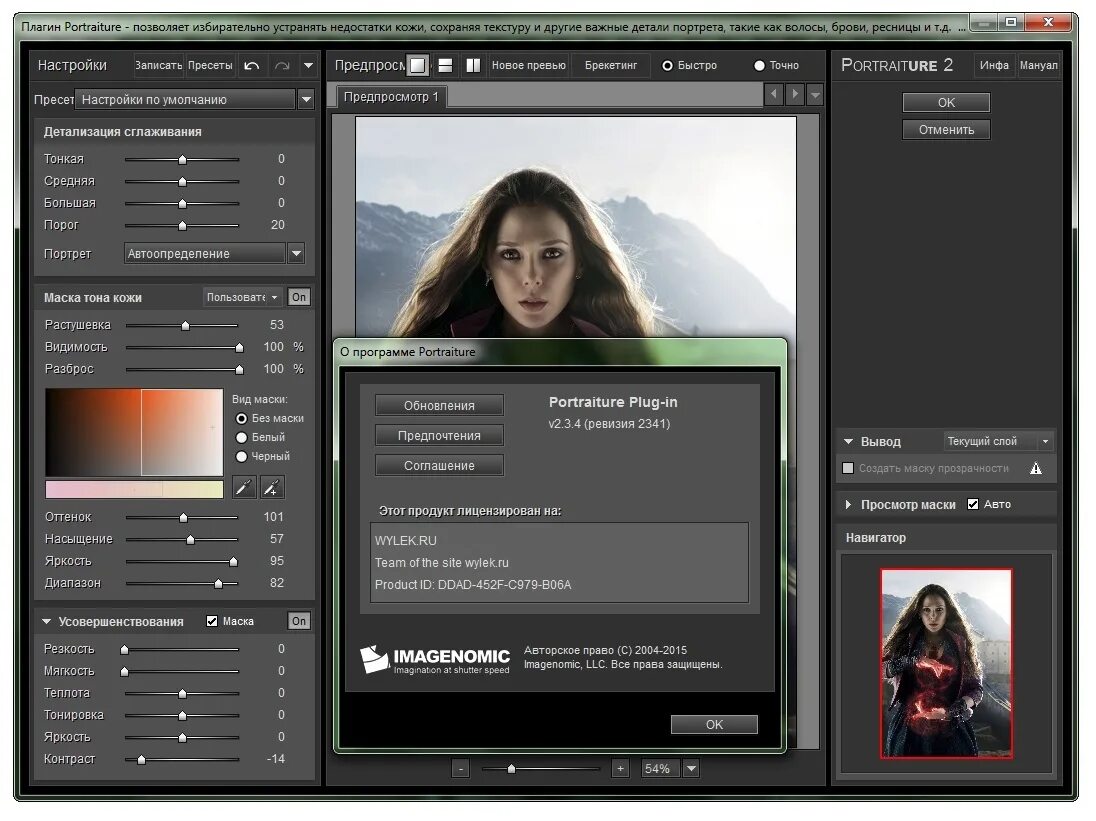This screenshot has height=821, width=1096.
Task: Open the Пресеты manager
Action: [210, 66]
